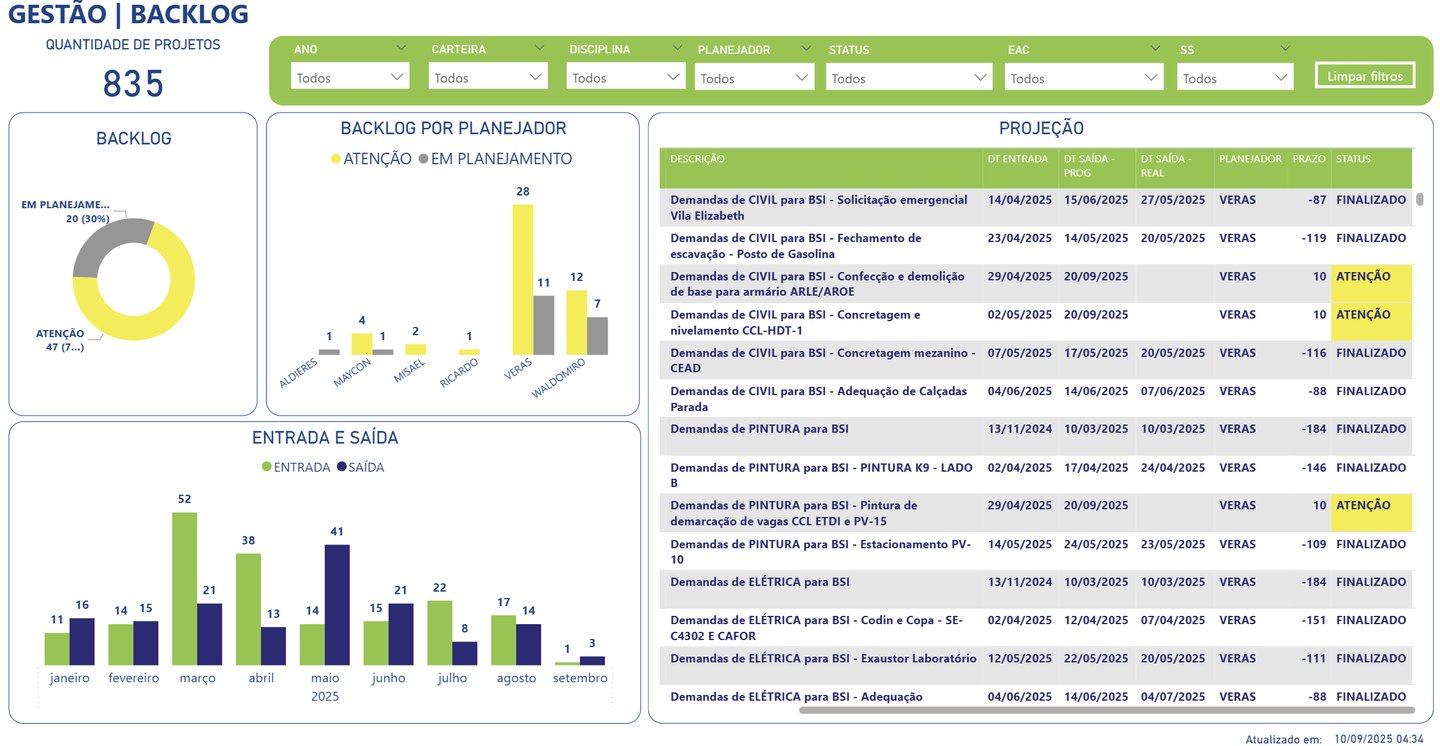The width and height of the screenshot is (1440, 746).
Task: Select the VERAS gray bar labeled 11
Action: click(x=543, y=325)
